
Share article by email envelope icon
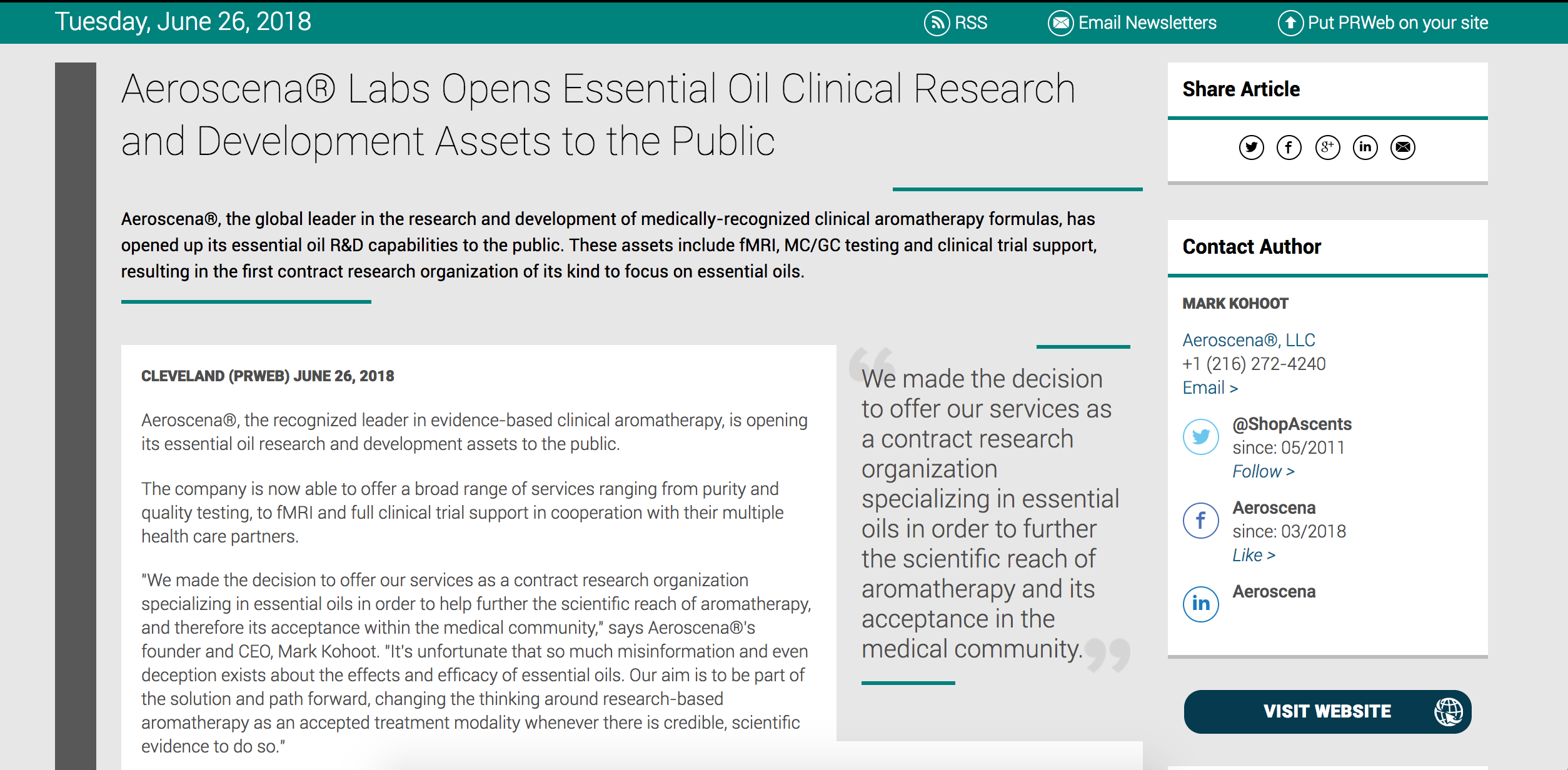point(1402,147)
